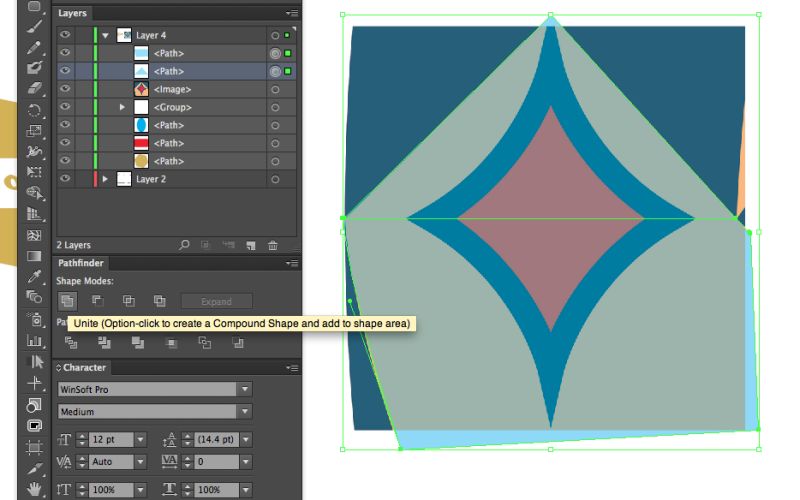Viewport: 800px width, 500px height.
Task: Select the Rotate tool
Action: (34, 110)
